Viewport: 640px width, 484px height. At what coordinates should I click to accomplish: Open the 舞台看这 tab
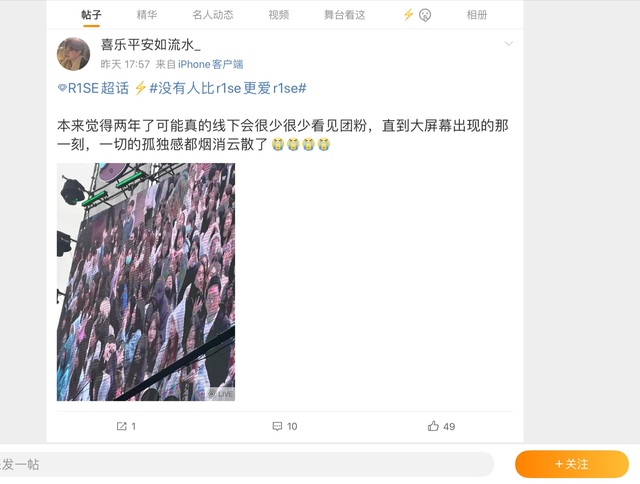coord(344,15)
